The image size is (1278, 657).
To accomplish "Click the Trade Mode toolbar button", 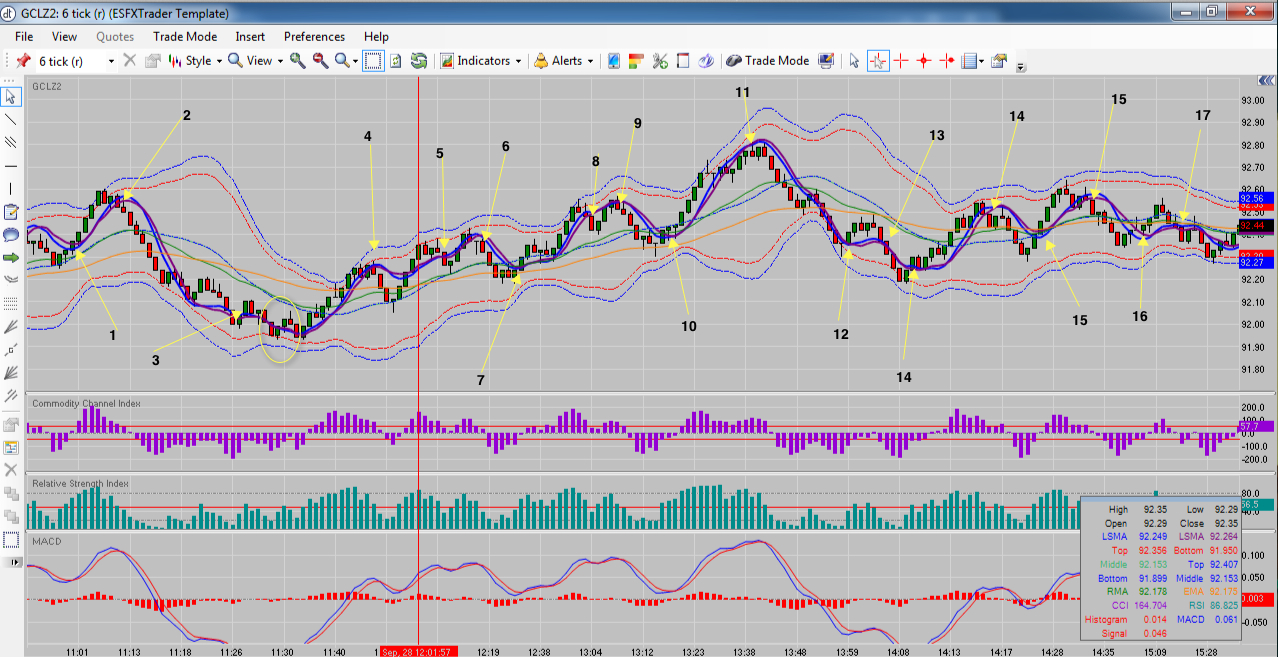I will point(768,61).
